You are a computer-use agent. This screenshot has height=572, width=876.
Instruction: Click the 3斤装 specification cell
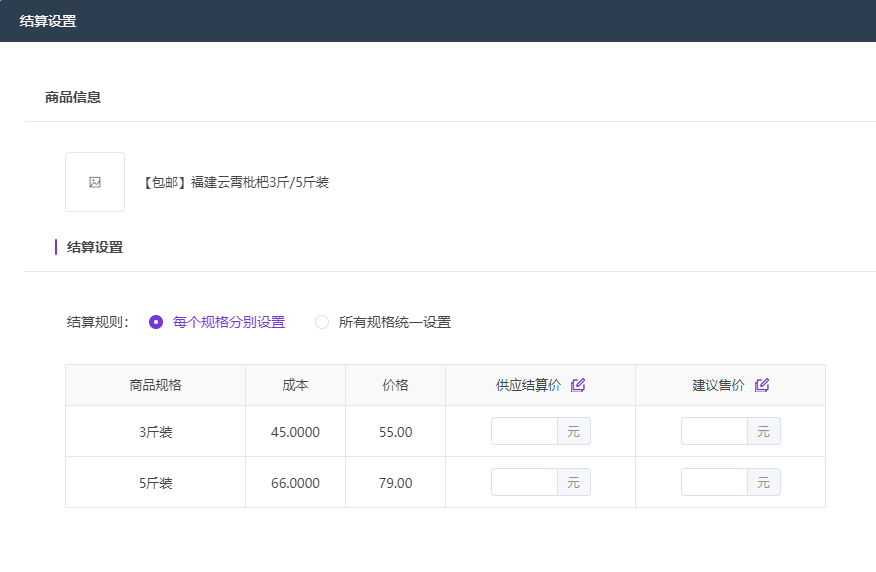155,432
